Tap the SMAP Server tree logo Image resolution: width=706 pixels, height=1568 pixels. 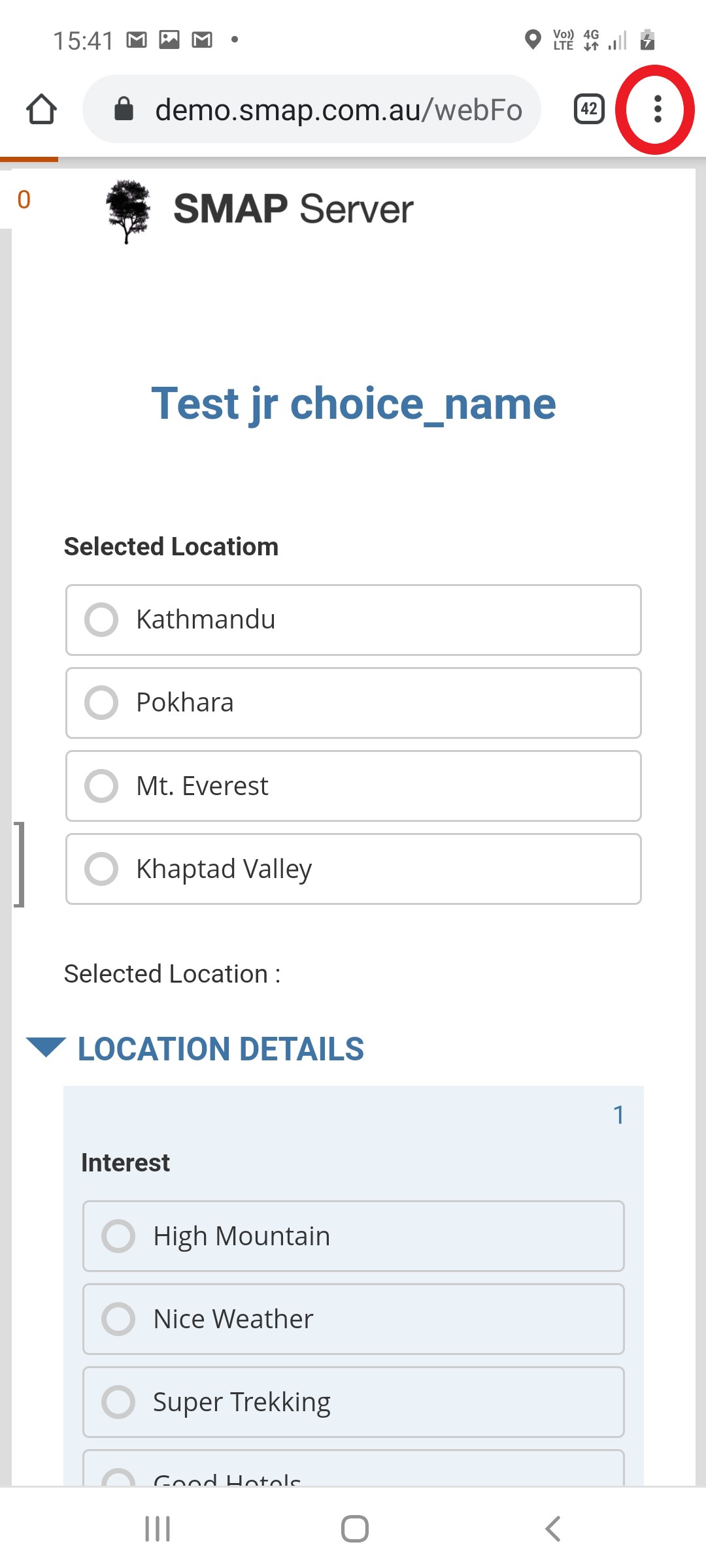pos(128,210)
